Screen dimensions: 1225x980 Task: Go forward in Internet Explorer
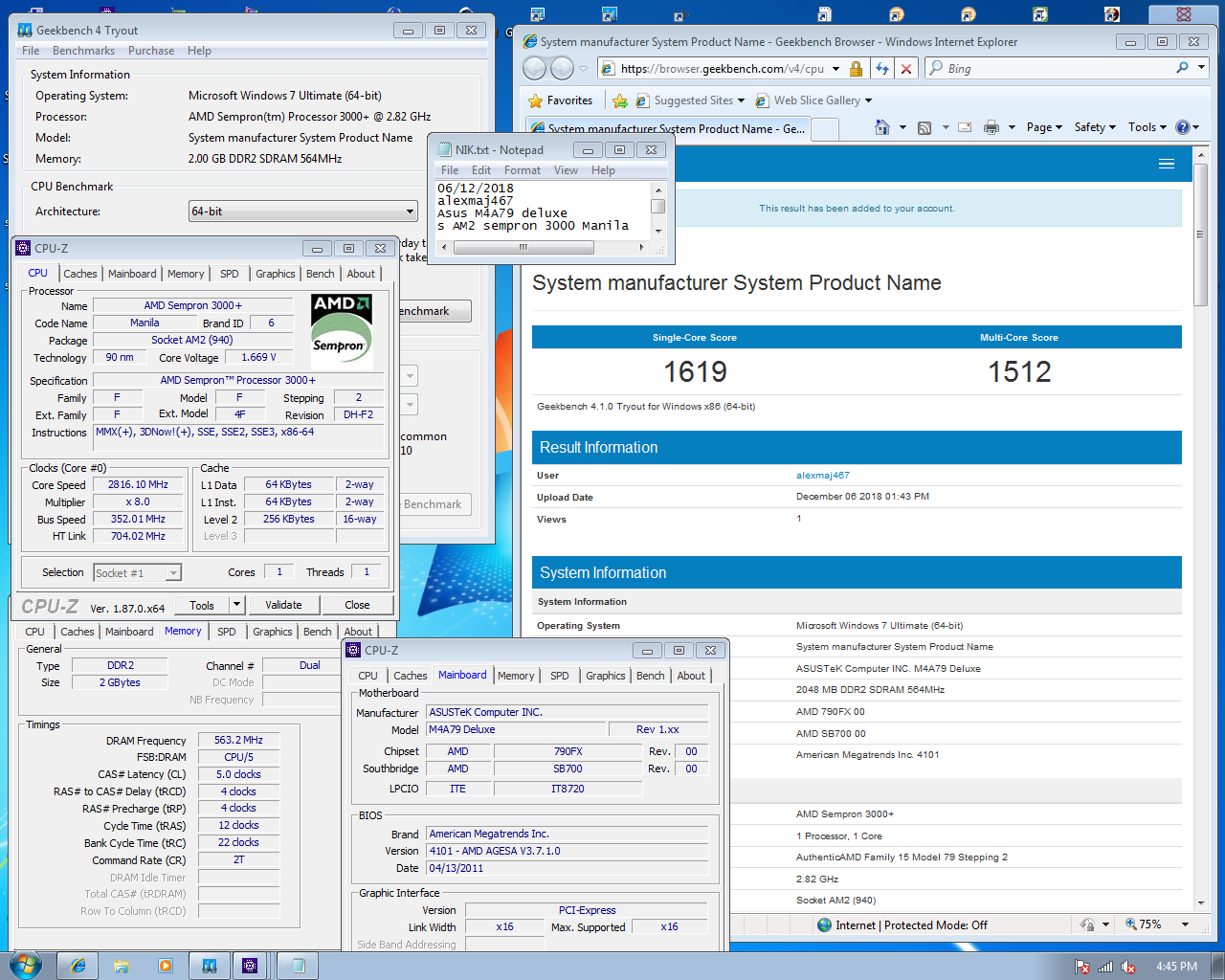click(x=563, y=68)
